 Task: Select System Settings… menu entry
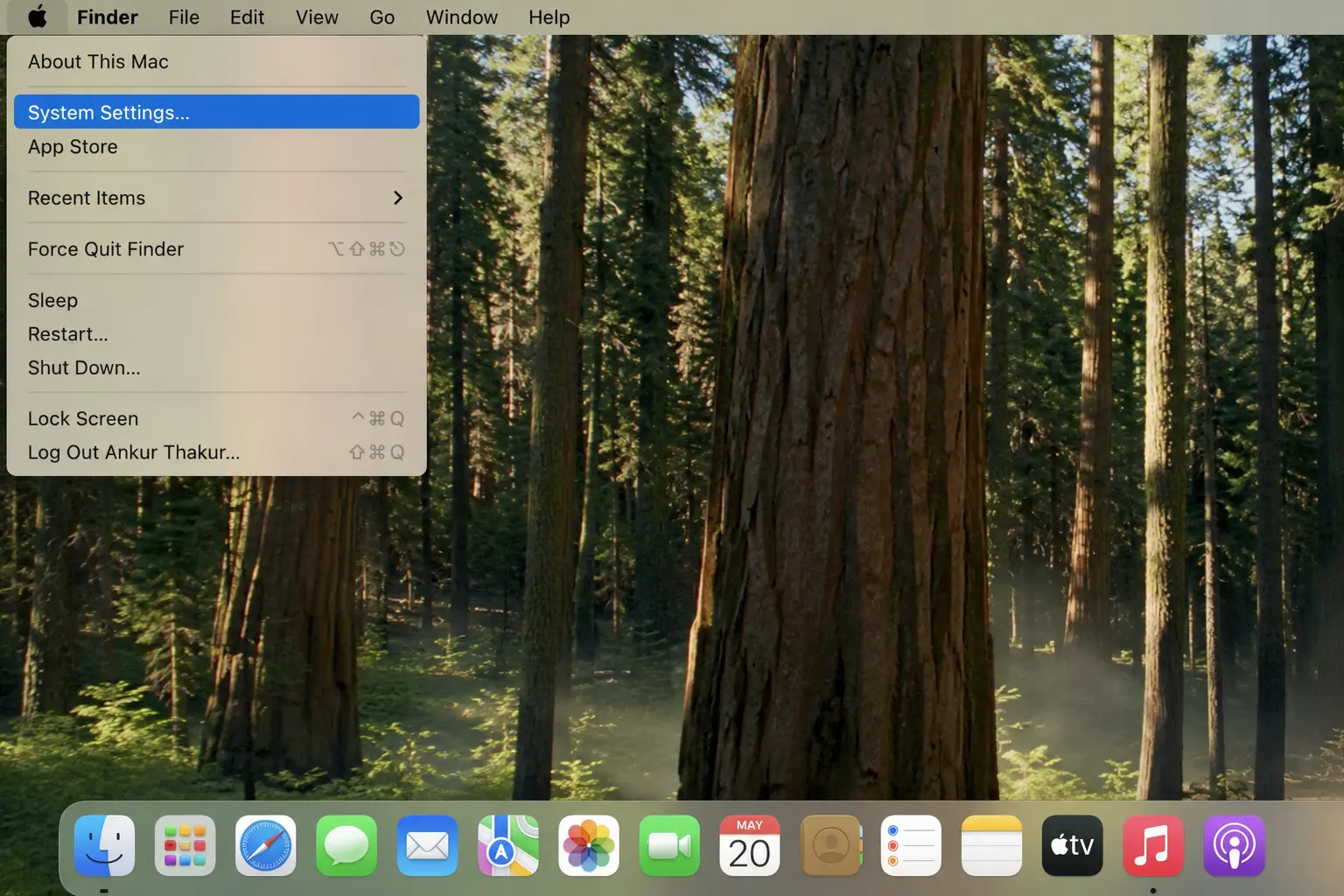(x=216, y=112)
